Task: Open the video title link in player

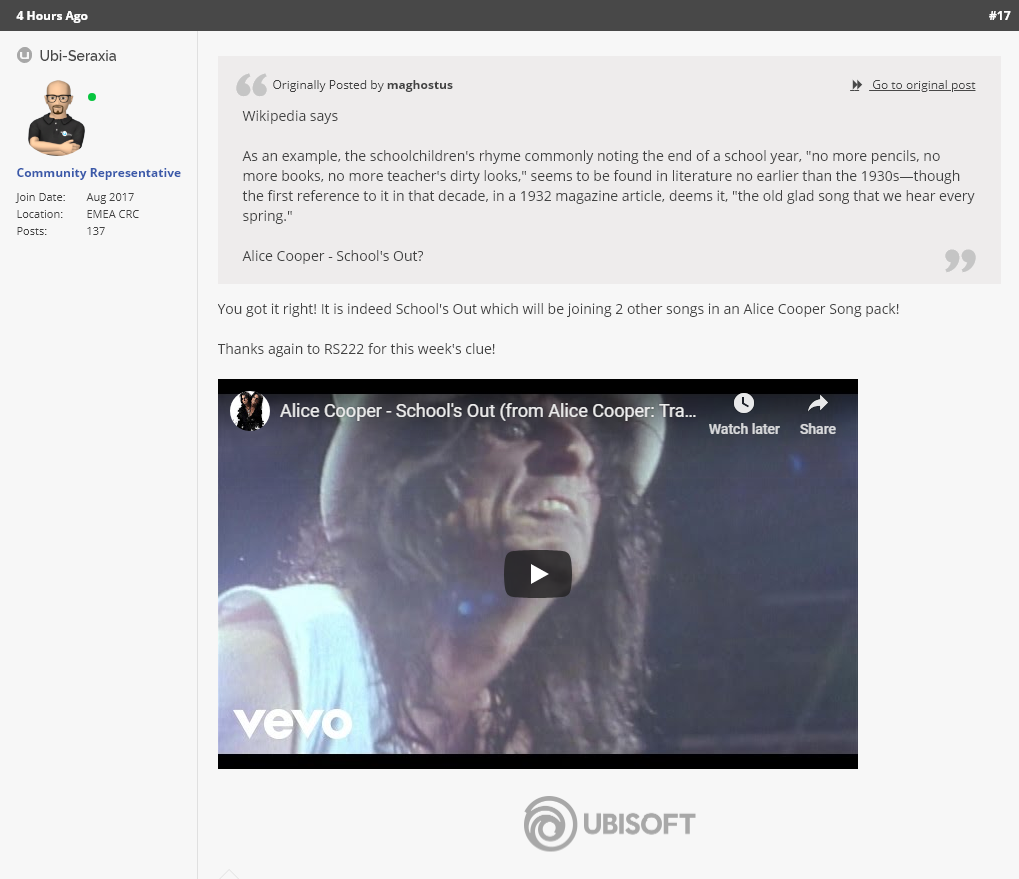Action: 488,411
